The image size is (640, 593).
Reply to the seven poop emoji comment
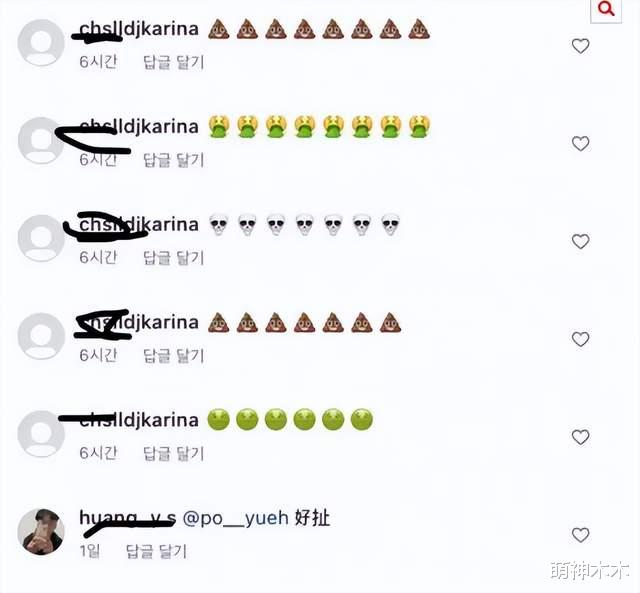point(173,355)
